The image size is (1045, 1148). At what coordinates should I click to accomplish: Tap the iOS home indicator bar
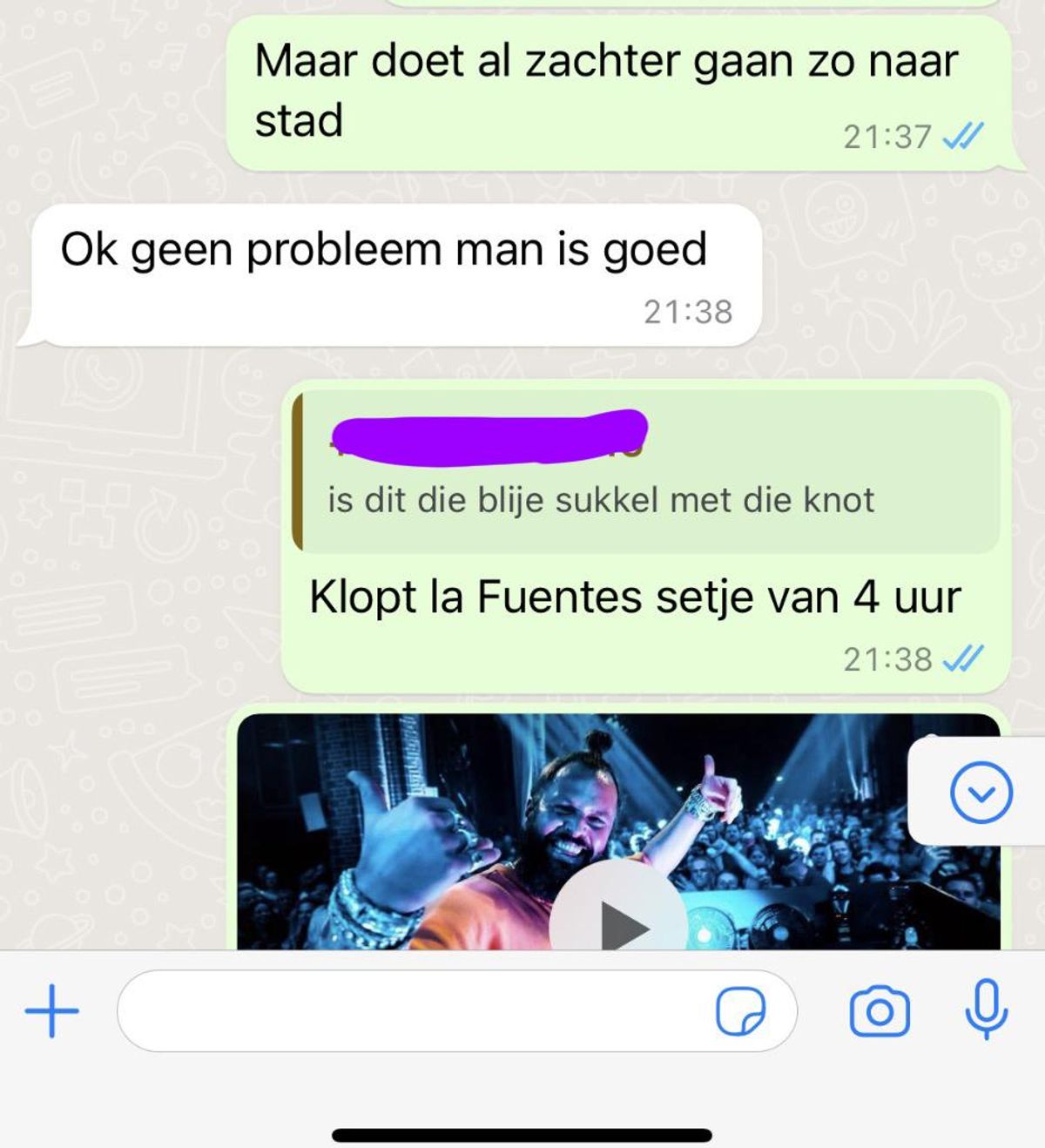[x=522, y=1135]
